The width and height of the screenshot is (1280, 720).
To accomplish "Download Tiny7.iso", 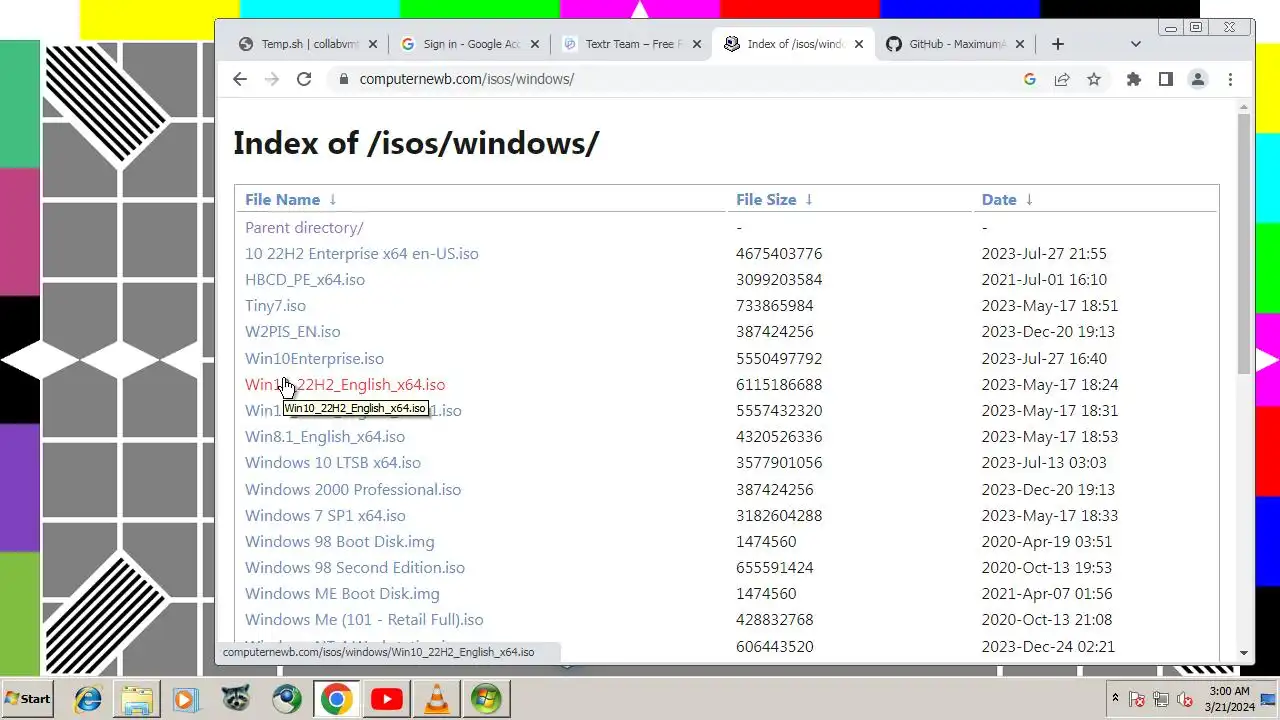I will (x=275, y=306).
